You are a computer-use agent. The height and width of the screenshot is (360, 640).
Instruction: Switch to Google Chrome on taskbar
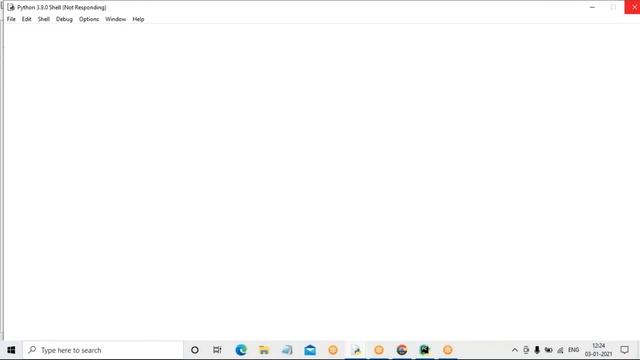pyautogui.click(x=402, y=350)
